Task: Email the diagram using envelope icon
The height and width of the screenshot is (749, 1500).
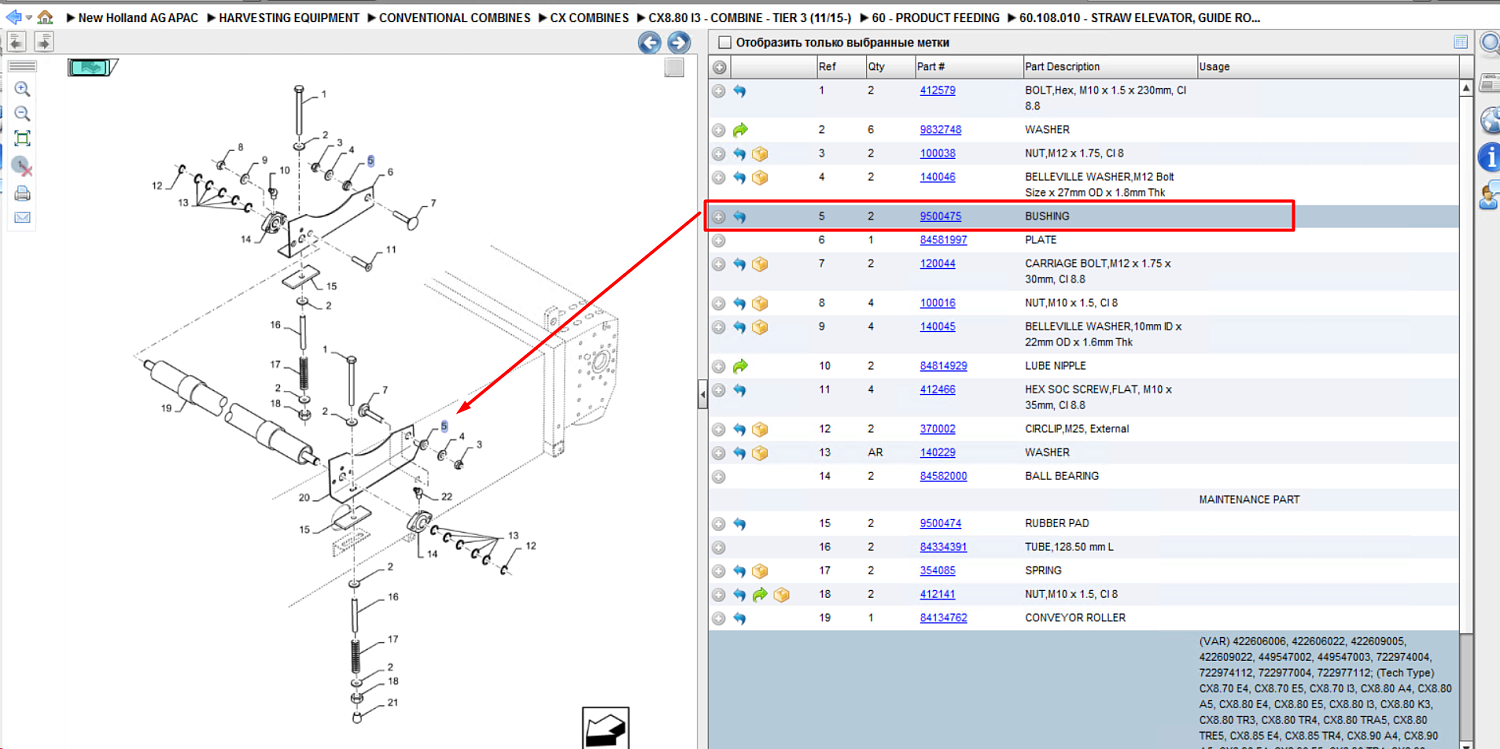Action: pyautogui.click(x=22, y=217)
